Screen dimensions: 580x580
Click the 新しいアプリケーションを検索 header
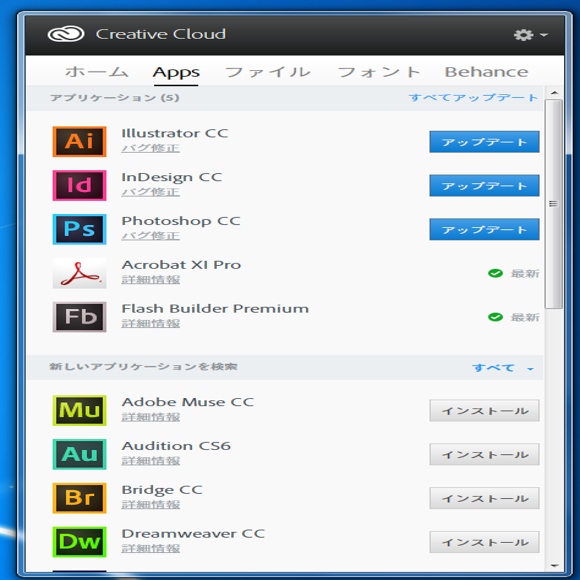pos(143,367)
